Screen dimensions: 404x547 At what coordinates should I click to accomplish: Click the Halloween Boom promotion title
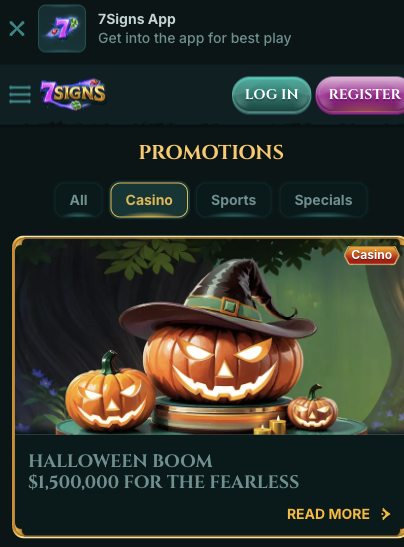[x=163, y=471]
